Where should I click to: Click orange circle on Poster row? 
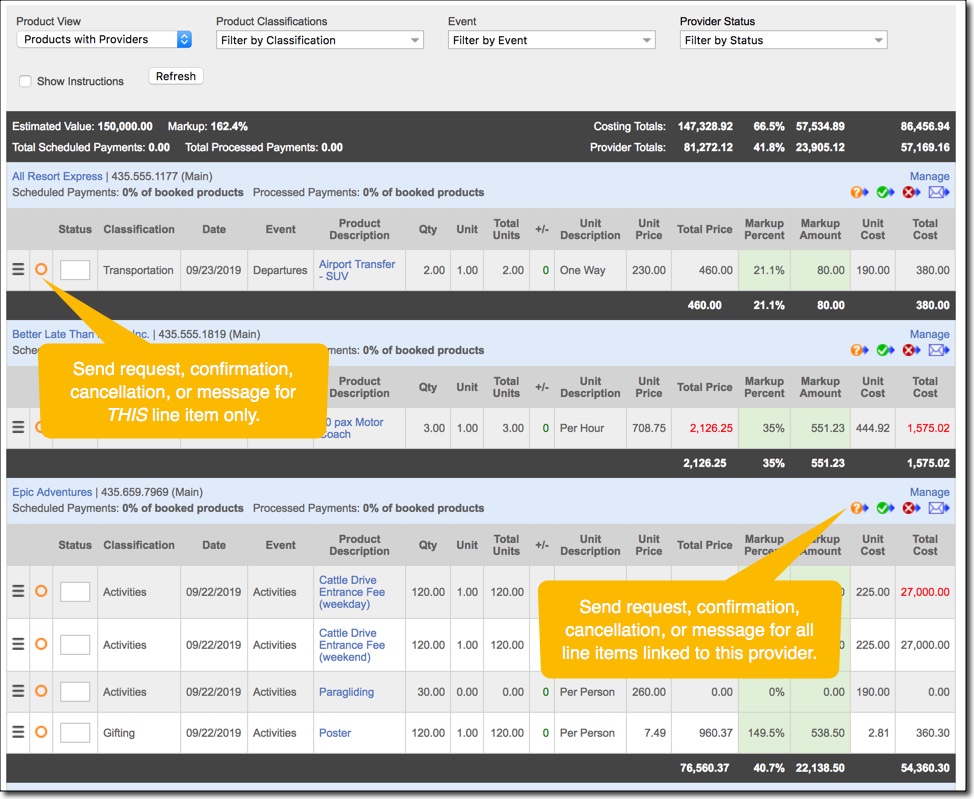pyautogui.click(x=41, y=733)
